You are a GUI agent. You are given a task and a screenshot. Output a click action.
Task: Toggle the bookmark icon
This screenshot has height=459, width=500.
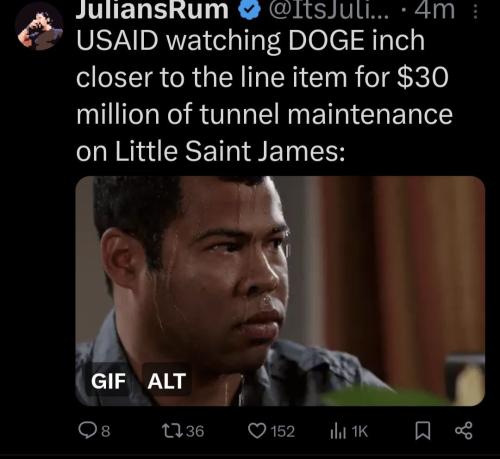coord(423,431)
